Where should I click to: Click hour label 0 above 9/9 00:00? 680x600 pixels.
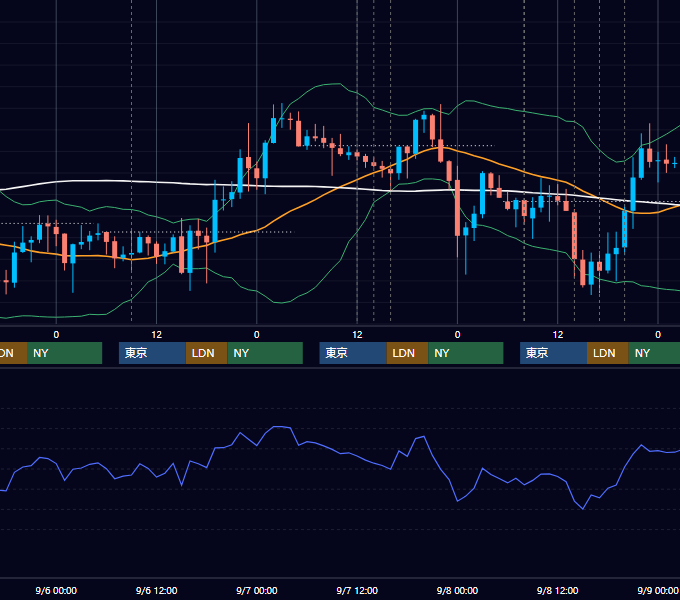(x=658, y=335)
